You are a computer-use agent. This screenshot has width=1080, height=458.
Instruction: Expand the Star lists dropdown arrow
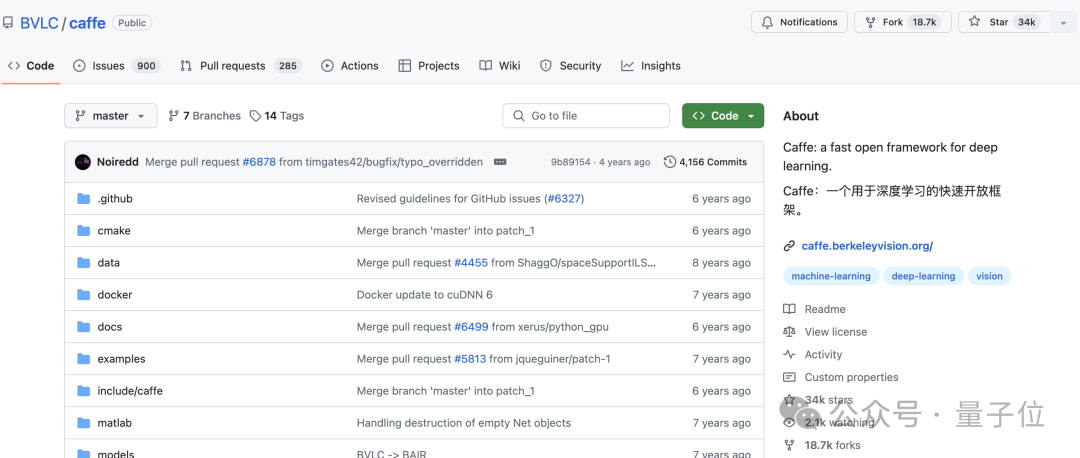coord(1061,22)
